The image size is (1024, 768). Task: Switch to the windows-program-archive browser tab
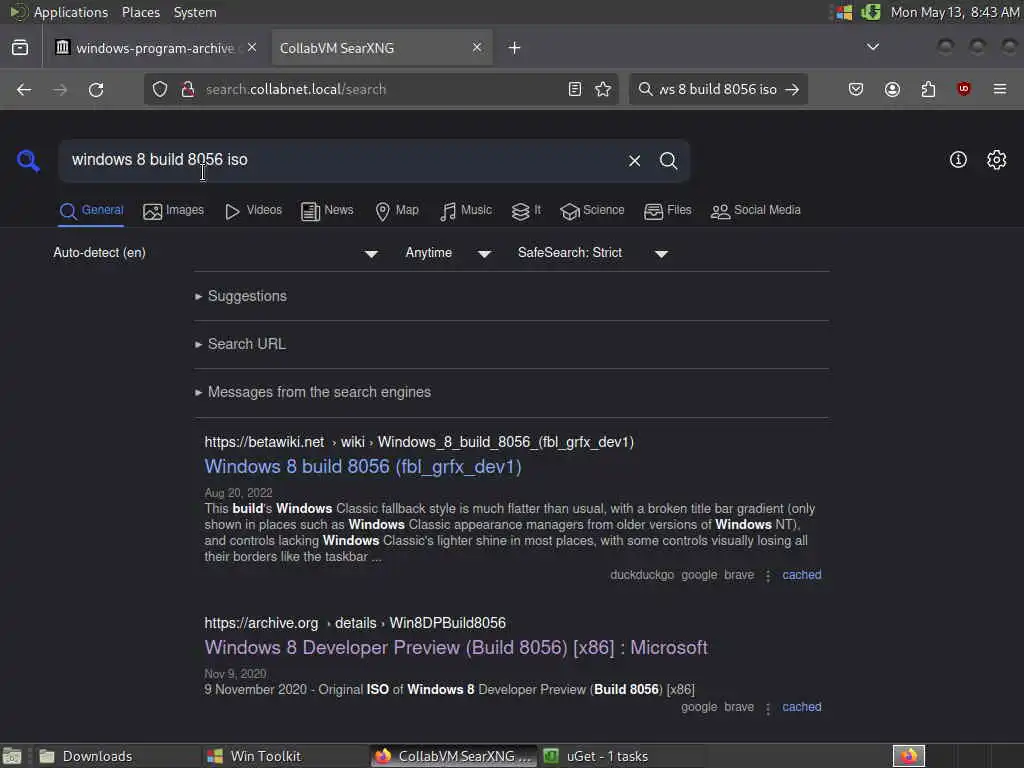155,48
